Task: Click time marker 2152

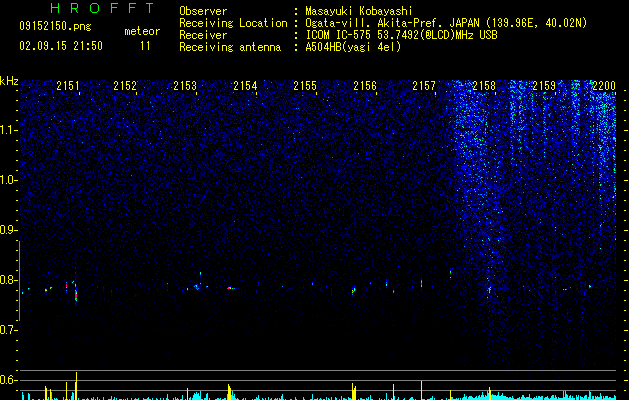Action: 125,86
